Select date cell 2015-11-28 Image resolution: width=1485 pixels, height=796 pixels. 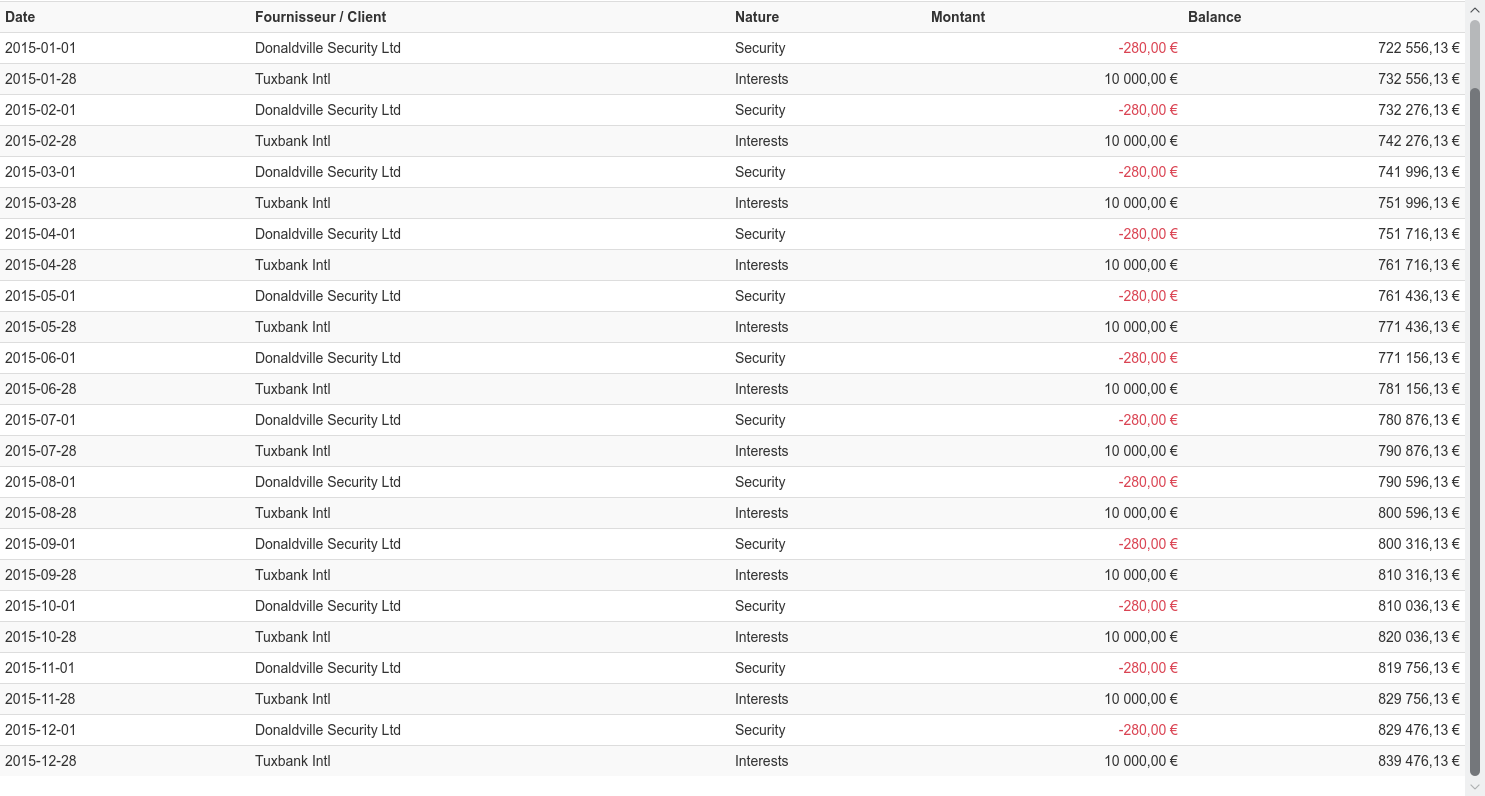pos(40,699)
